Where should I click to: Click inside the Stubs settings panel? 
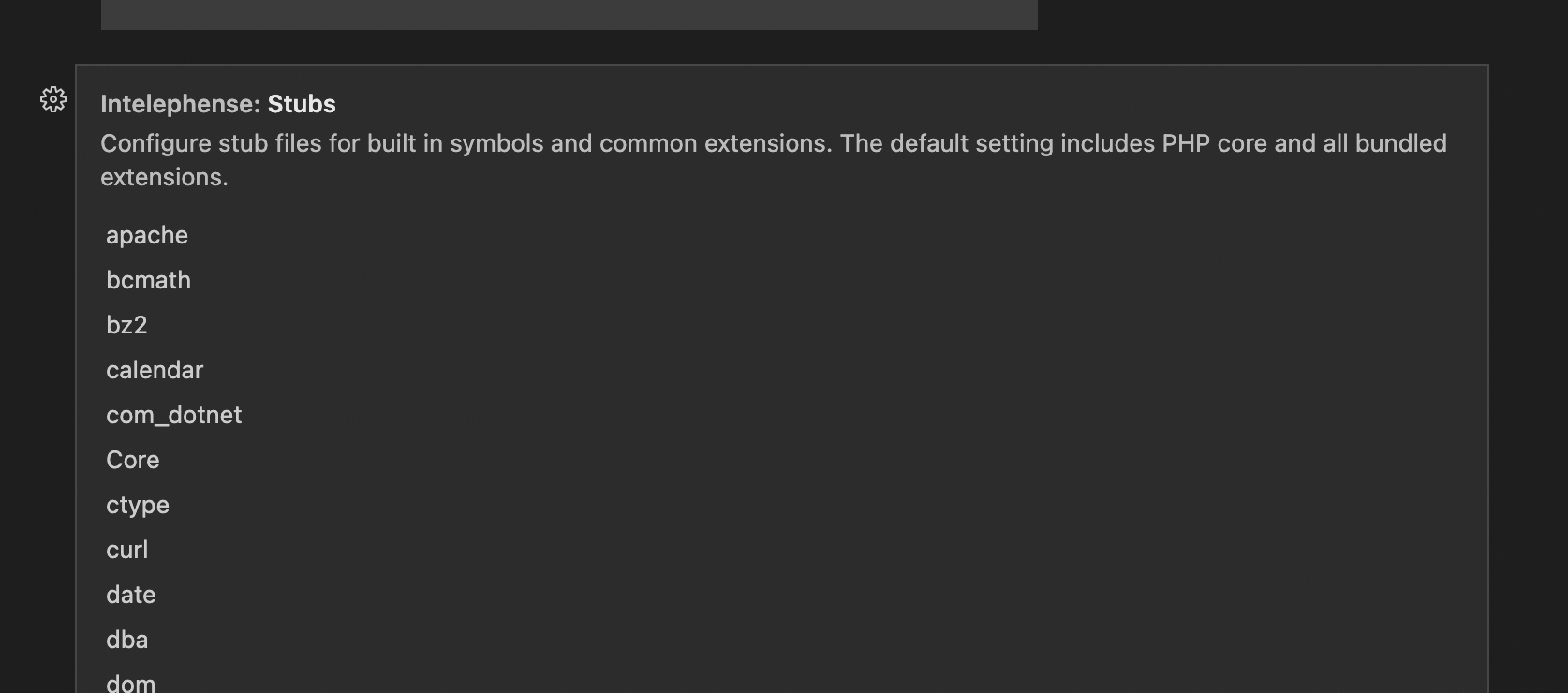pos(843,375)
